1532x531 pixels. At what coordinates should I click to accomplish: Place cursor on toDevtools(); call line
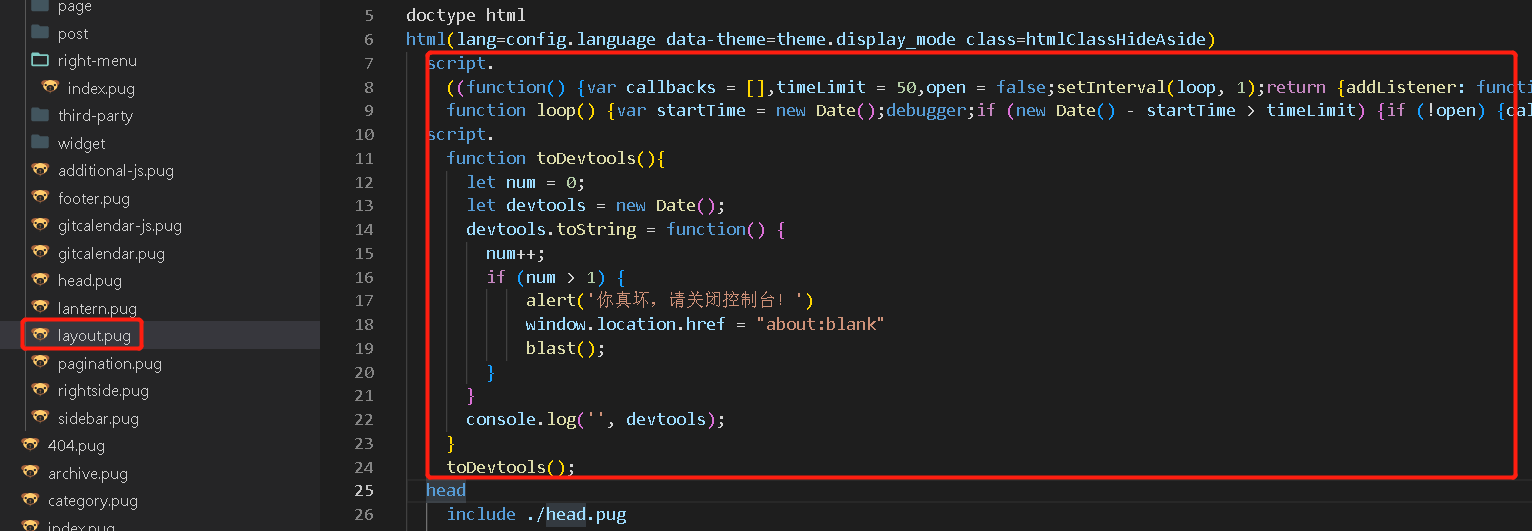tap(510, 467)
